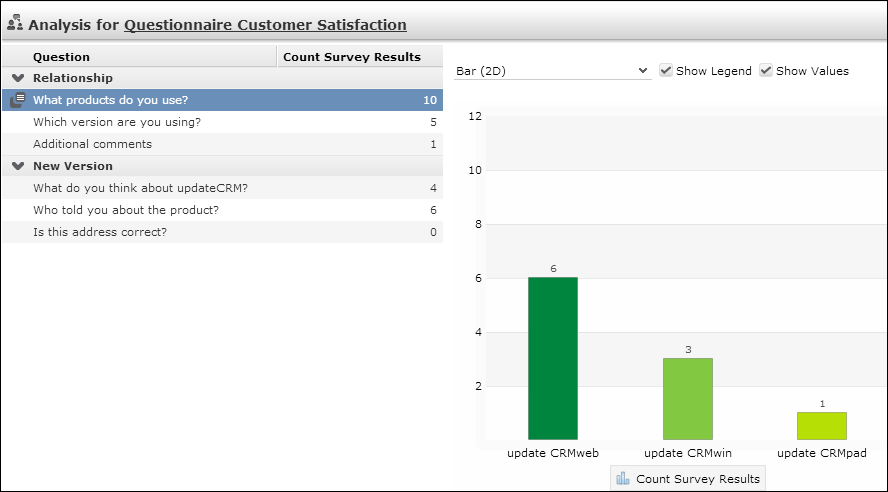Collapse the Relationship group
This screenshot has width=888, height=492.
click(x=18, y=78)
